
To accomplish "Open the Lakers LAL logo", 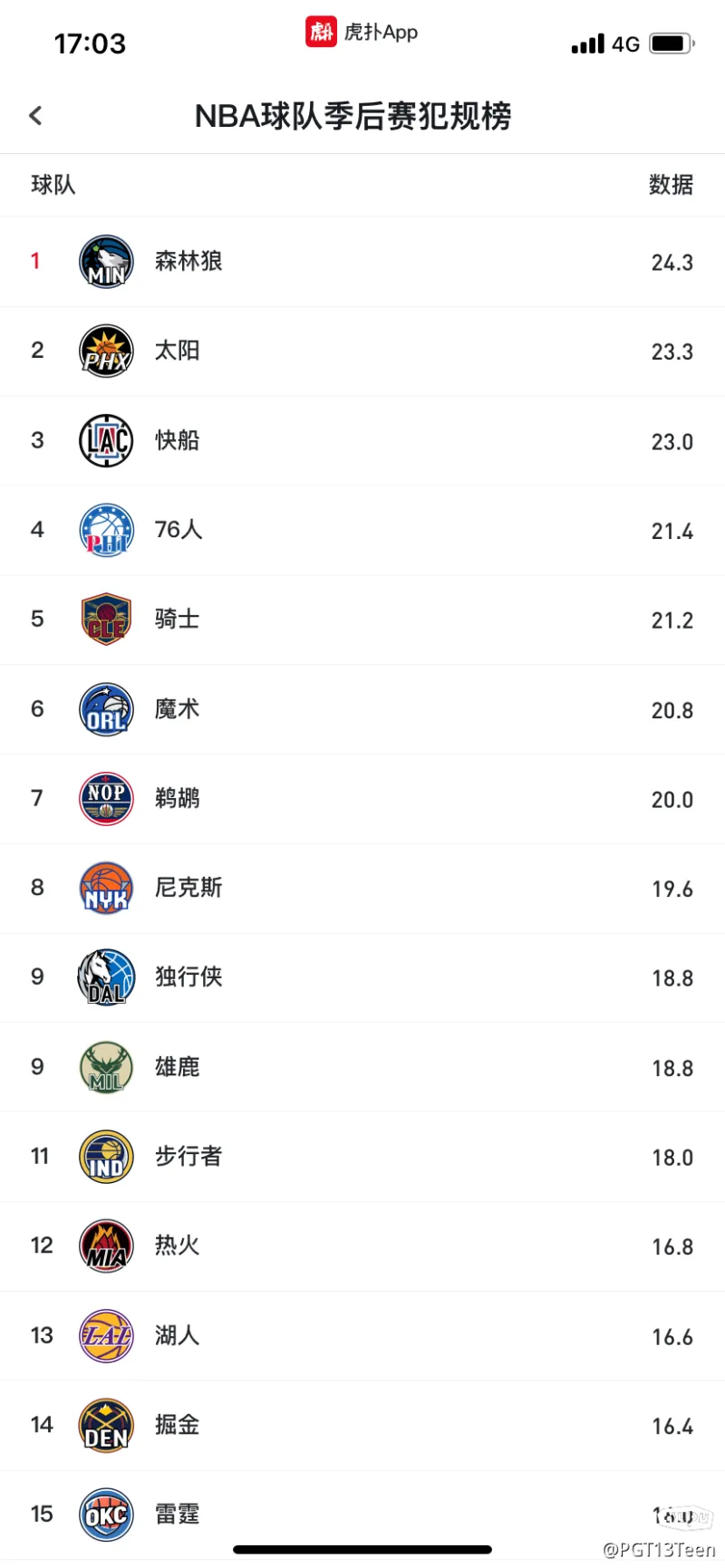I will point(106,1336).
